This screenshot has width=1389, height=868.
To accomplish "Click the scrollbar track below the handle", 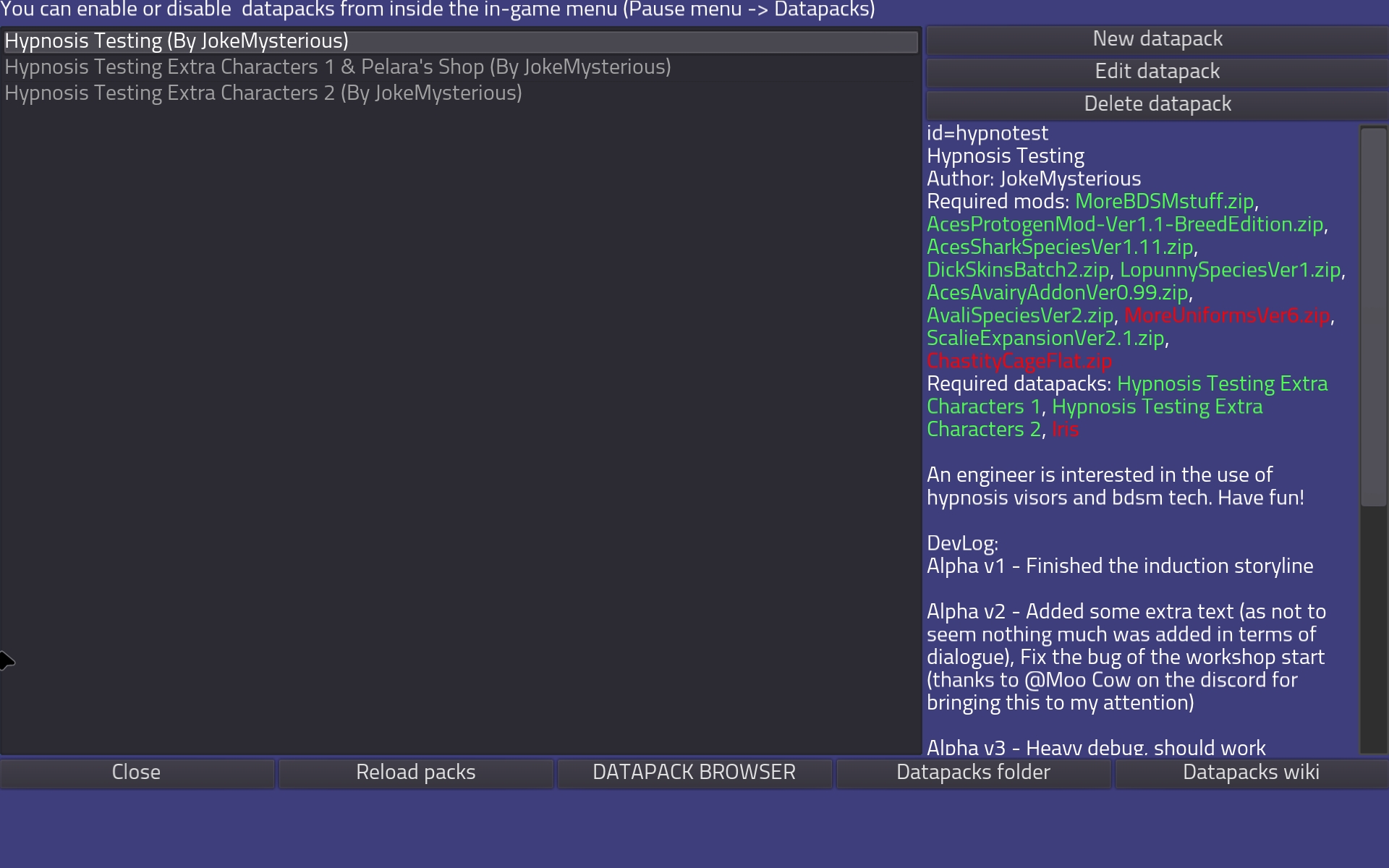I will pos(1372,629).
